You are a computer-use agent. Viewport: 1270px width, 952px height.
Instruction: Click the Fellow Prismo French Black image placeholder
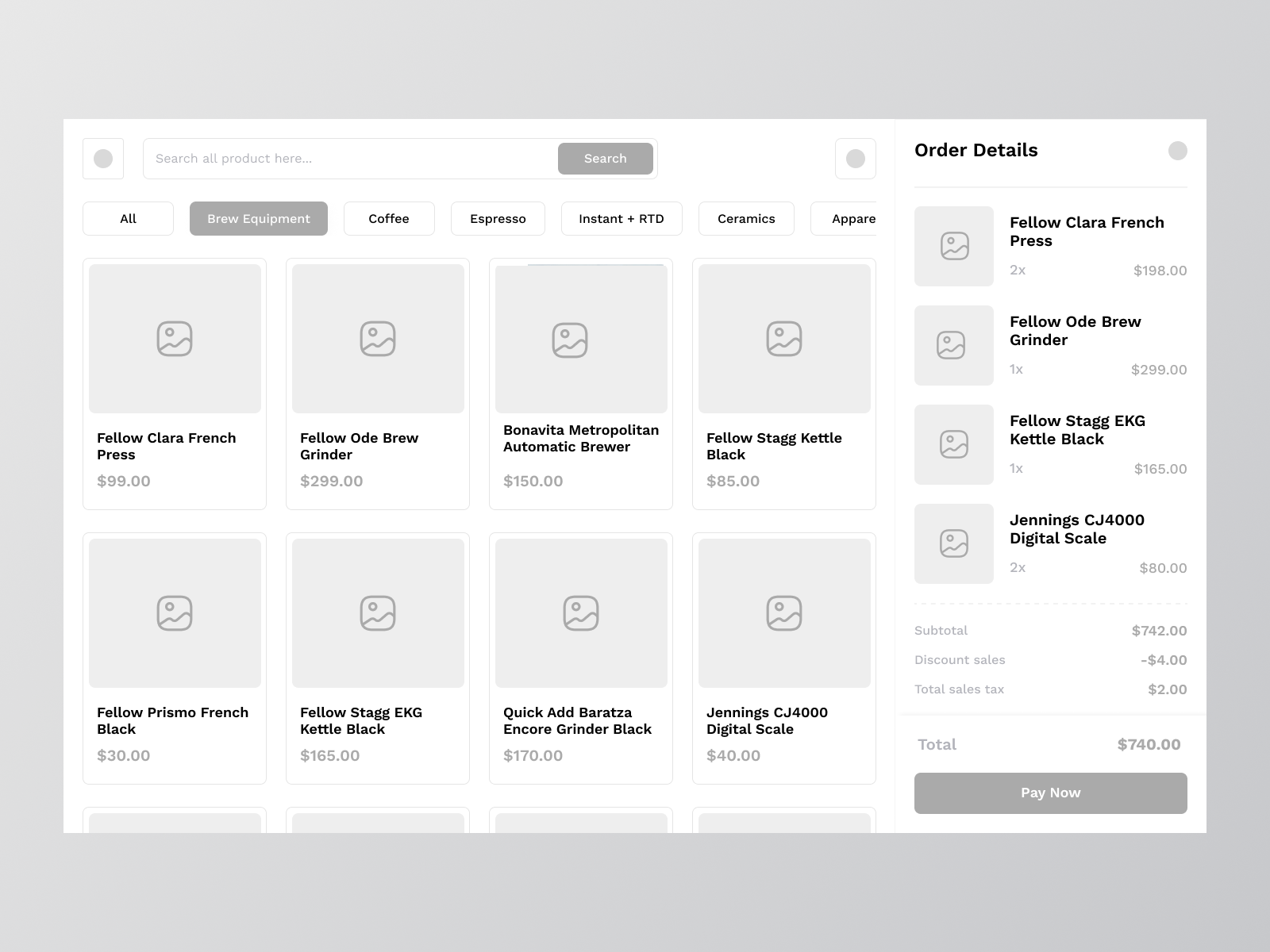[x=175, y=612]
